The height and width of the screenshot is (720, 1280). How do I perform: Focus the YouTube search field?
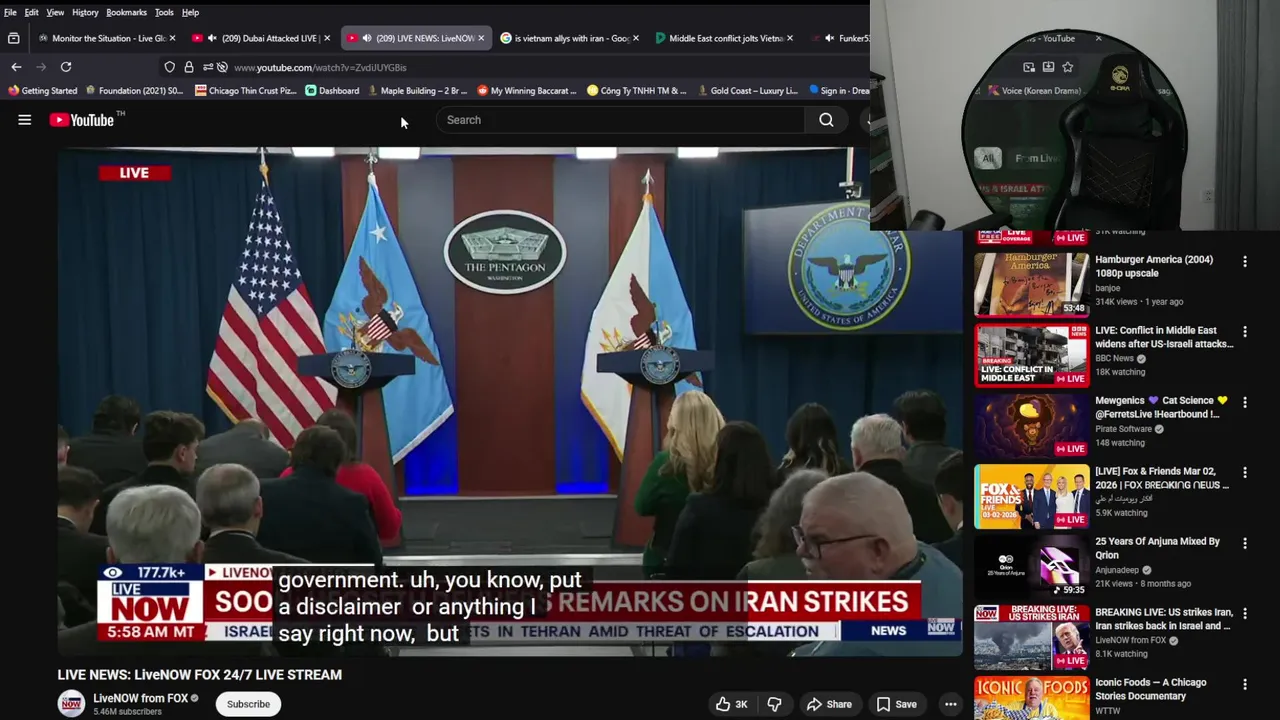[x=620, y=120]
